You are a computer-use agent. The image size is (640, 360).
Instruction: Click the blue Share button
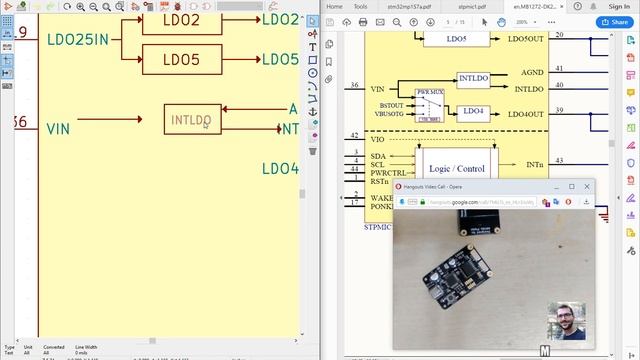click(615, 22)
